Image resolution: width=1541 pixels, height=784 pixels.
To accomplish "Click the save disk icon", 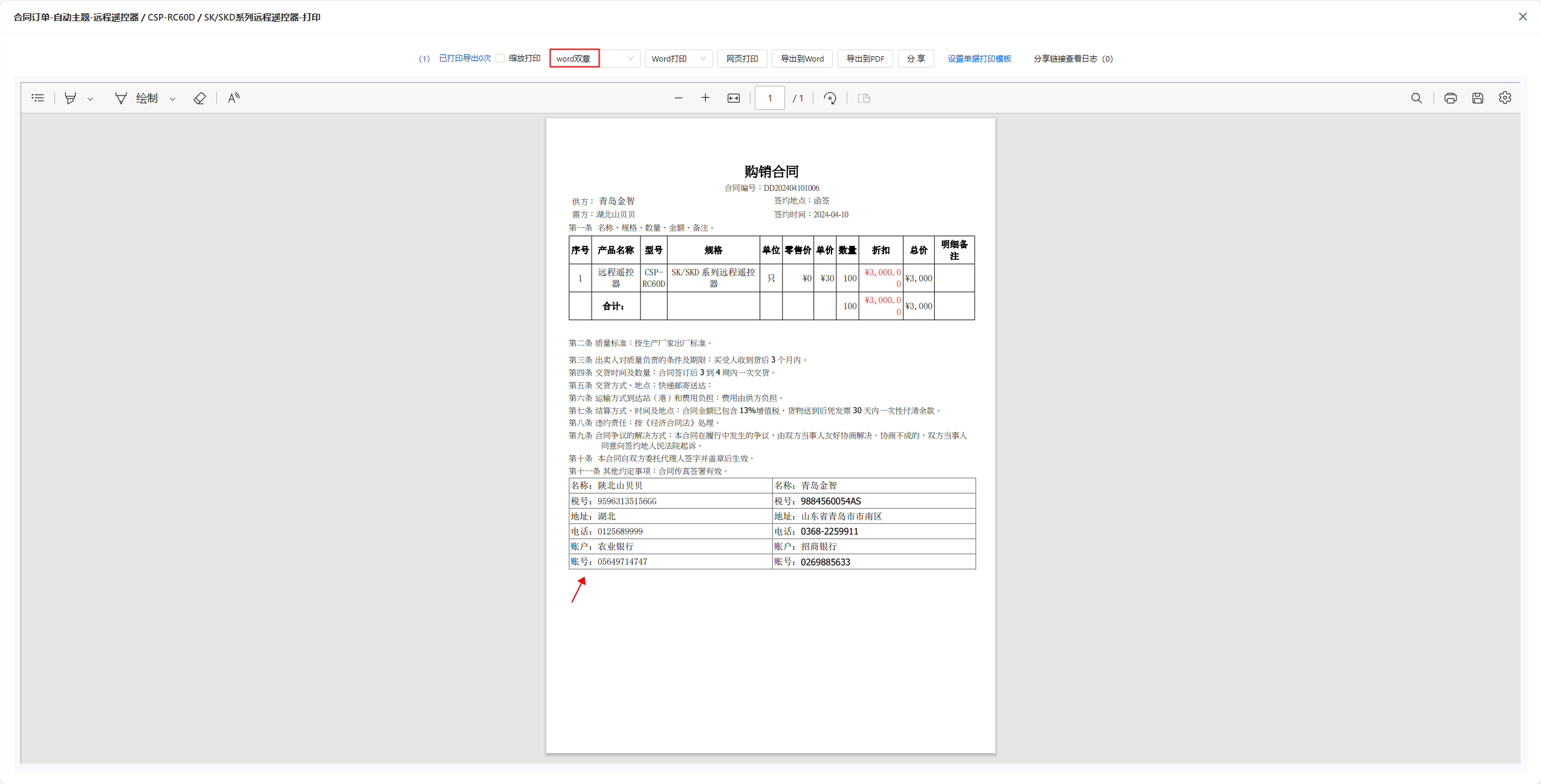I will (x=1478, y=98).
